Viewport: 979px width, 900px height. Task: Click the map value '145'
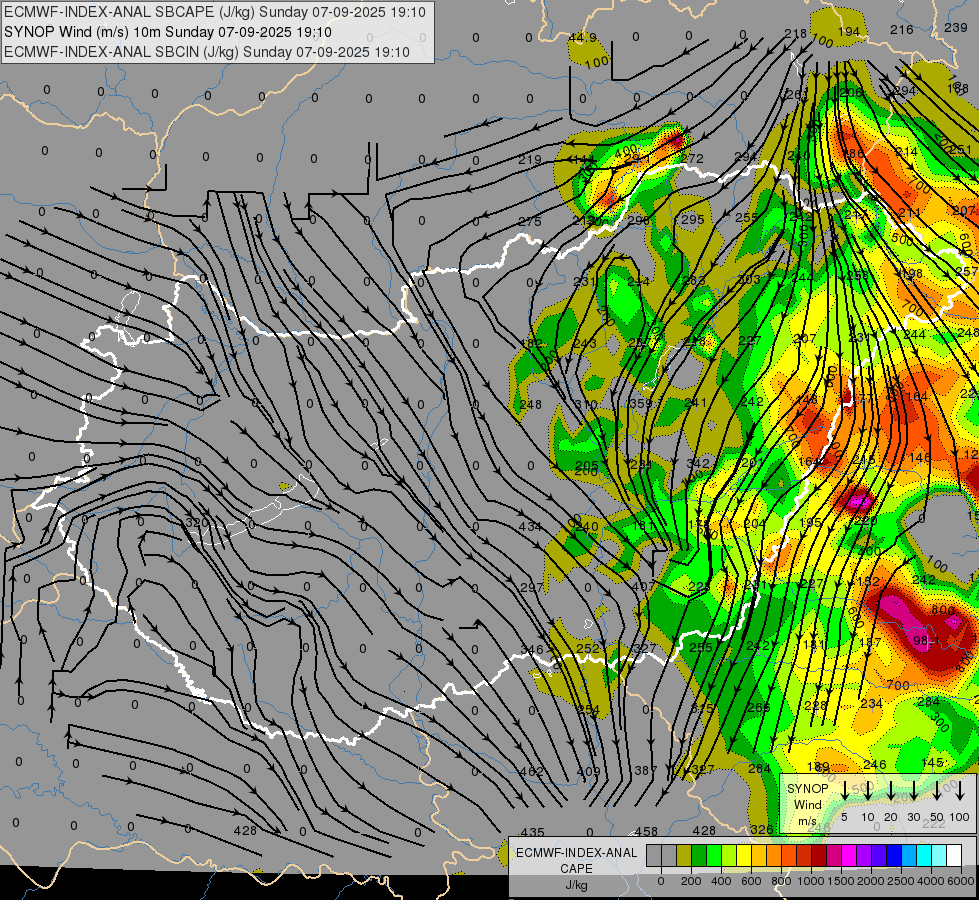[932, 763]
